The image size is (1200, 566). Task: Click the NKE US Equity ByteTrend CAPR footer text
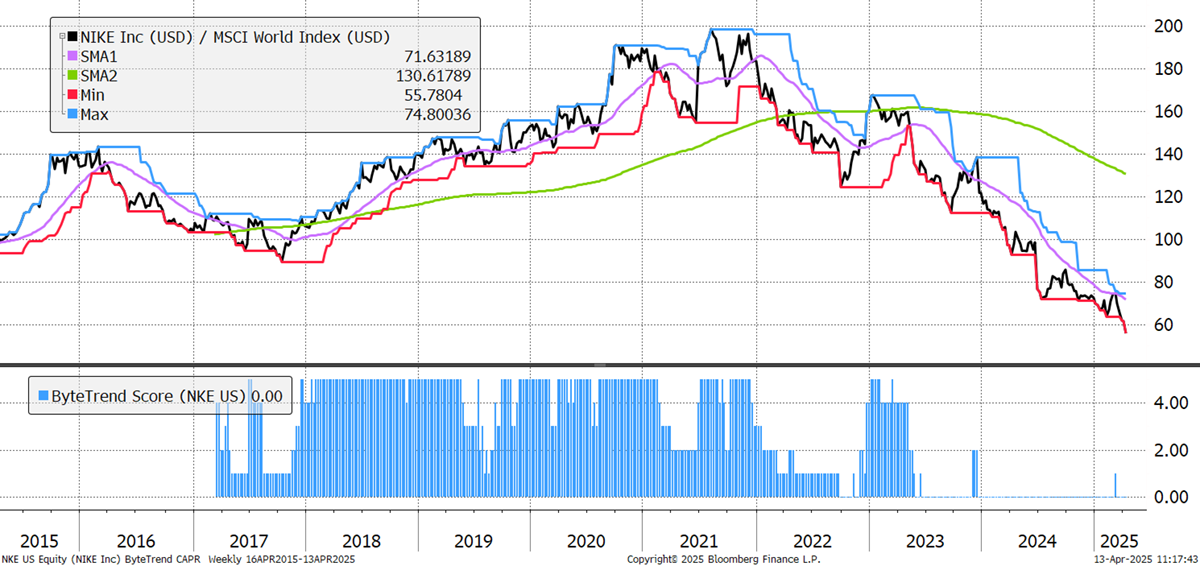[179, 559]
